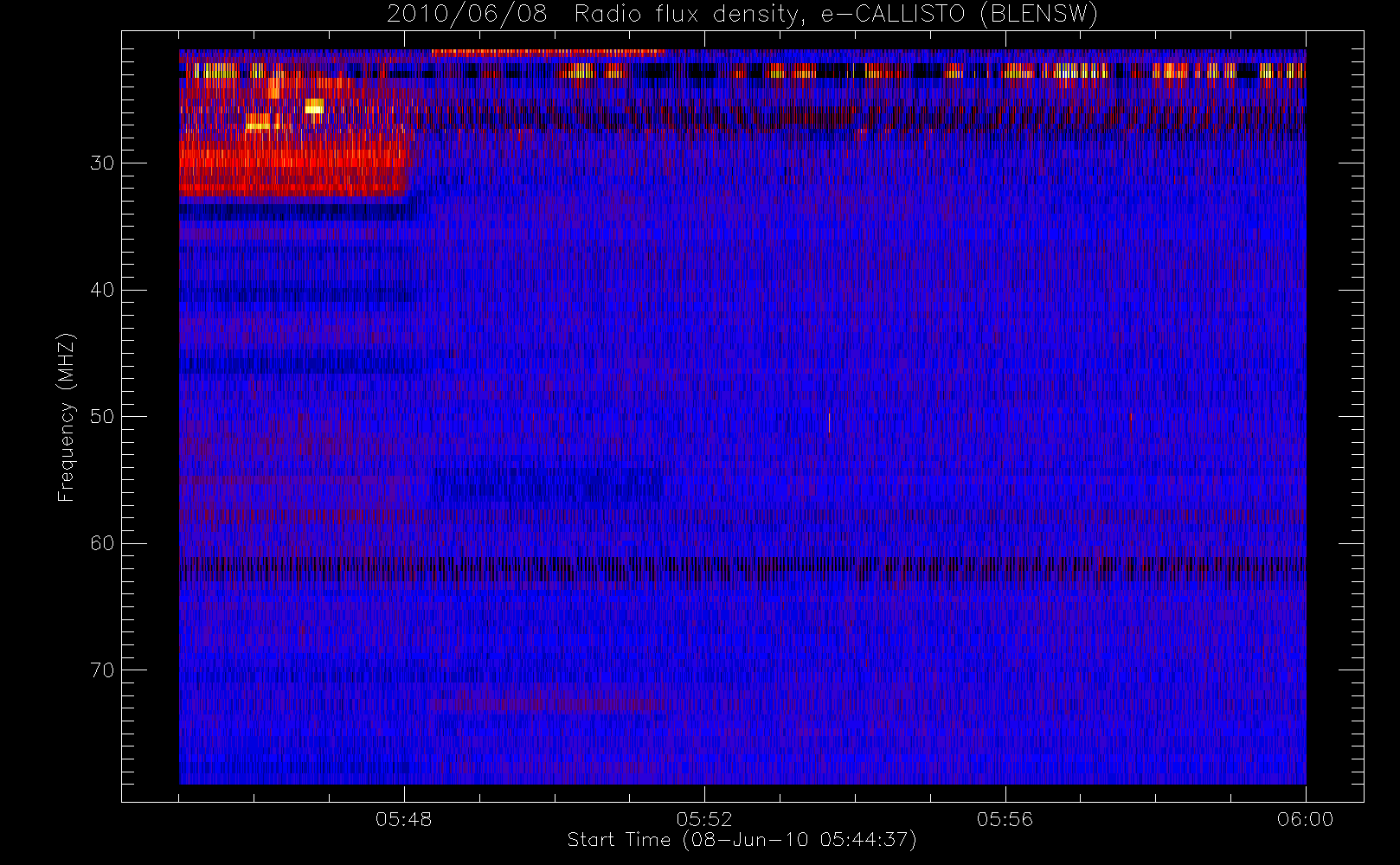Click the 05:56 time tick label
The width and height of the screenshot is (1400, 865).
coord(1005,819)
